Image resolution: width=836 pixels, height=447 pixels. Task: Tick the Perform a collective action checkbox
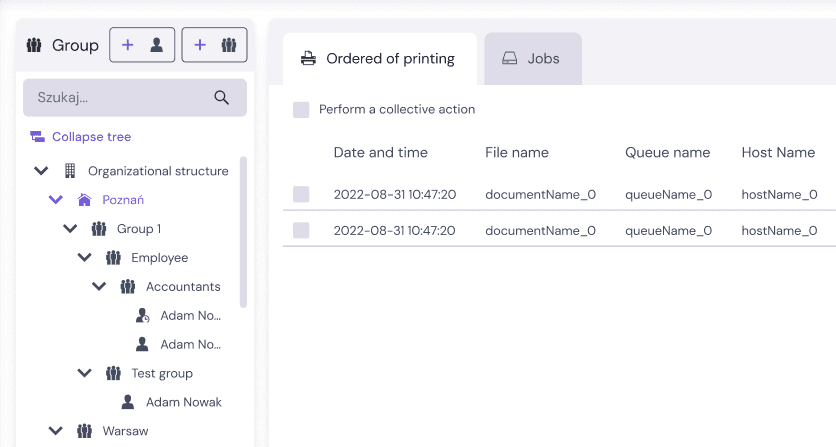pyautogui.click(x=301, y=110)
